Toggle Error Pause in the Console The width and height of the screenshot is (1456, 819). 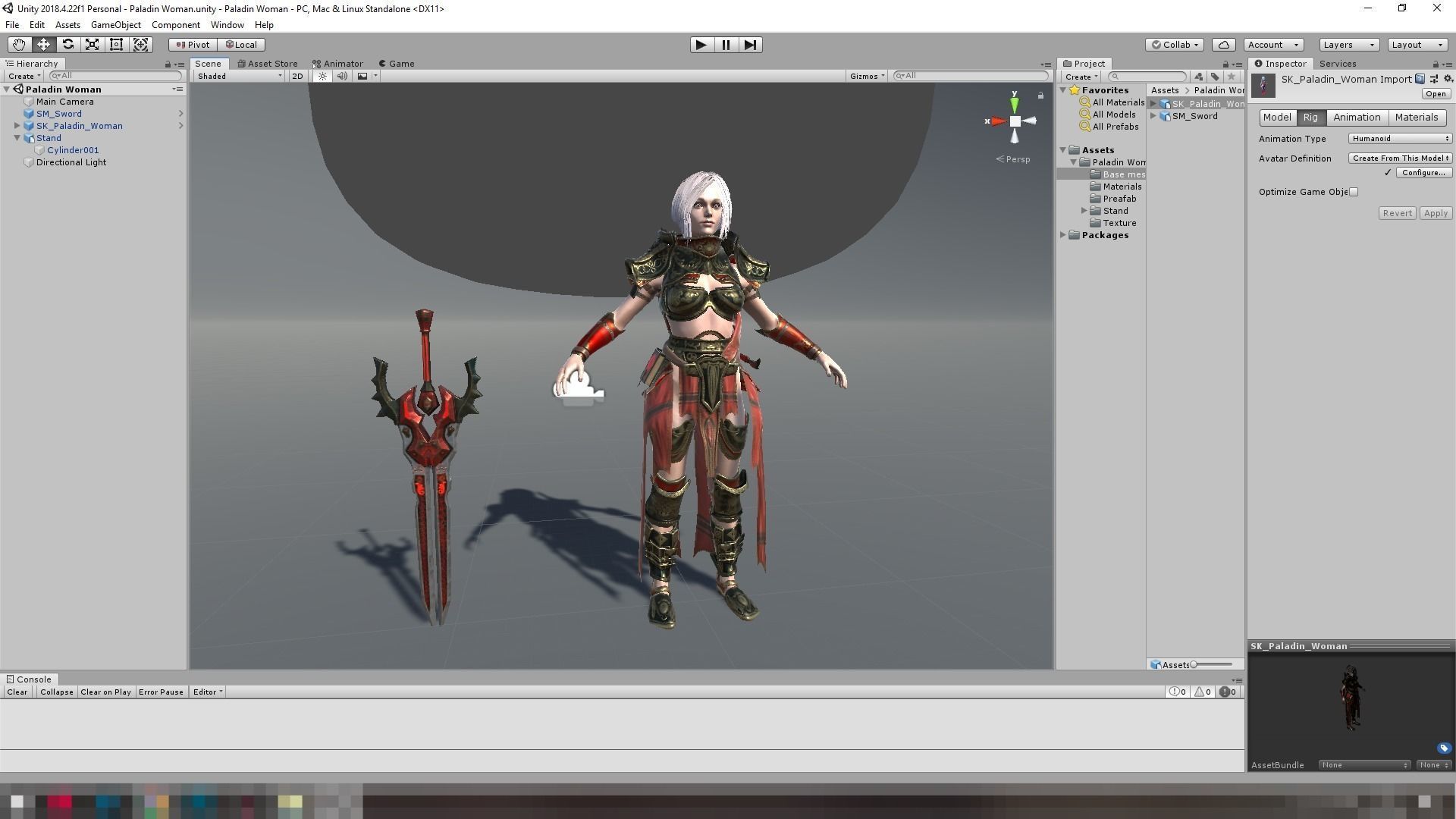pos(161,692)
